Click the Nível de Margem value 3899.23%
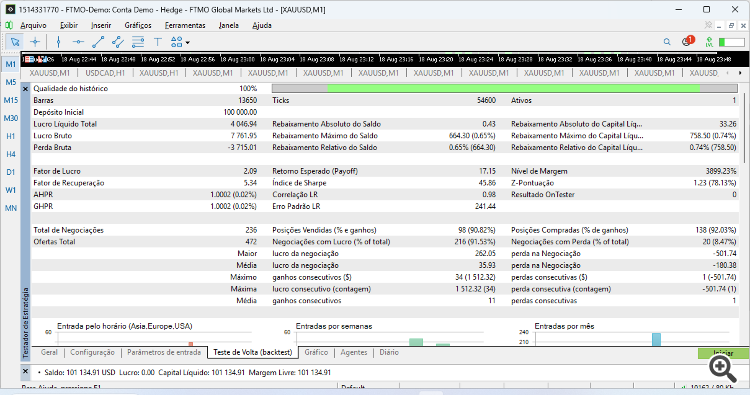750x395 pixels. click(721, 171)
